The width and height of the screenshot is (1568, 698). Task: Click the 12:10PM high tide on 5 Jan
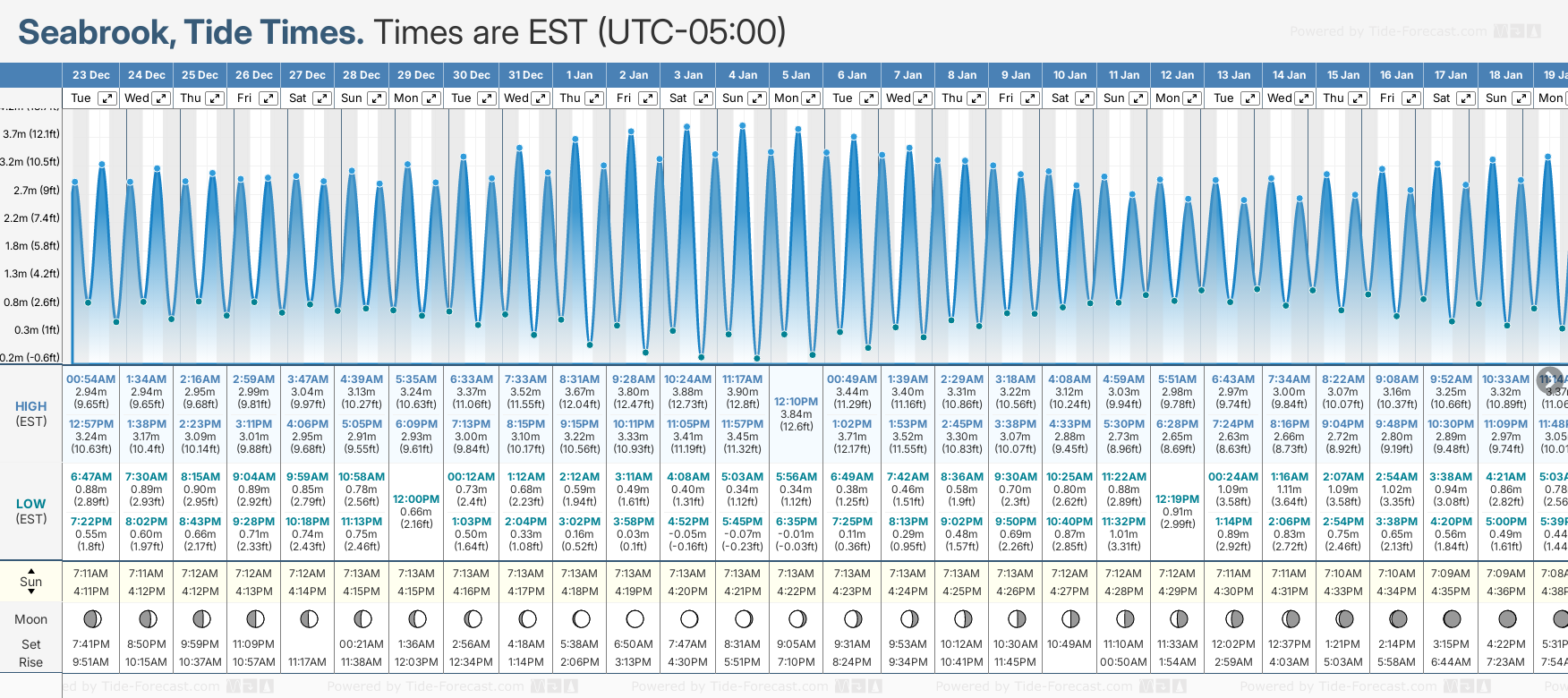796,402
